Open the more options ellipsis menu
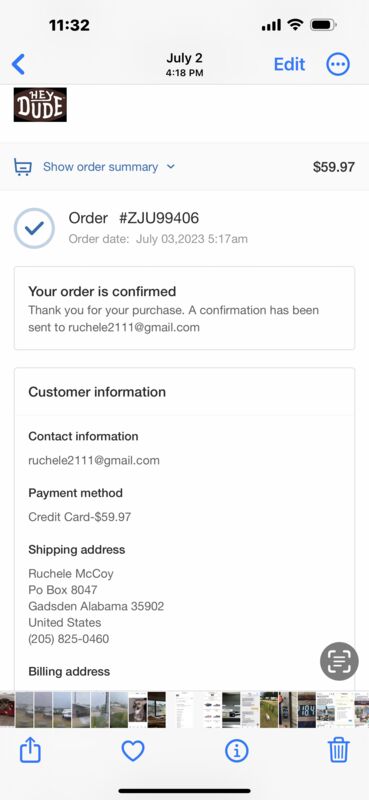The width and height of the screenshot is (369, 800). (x=338, y=64)
